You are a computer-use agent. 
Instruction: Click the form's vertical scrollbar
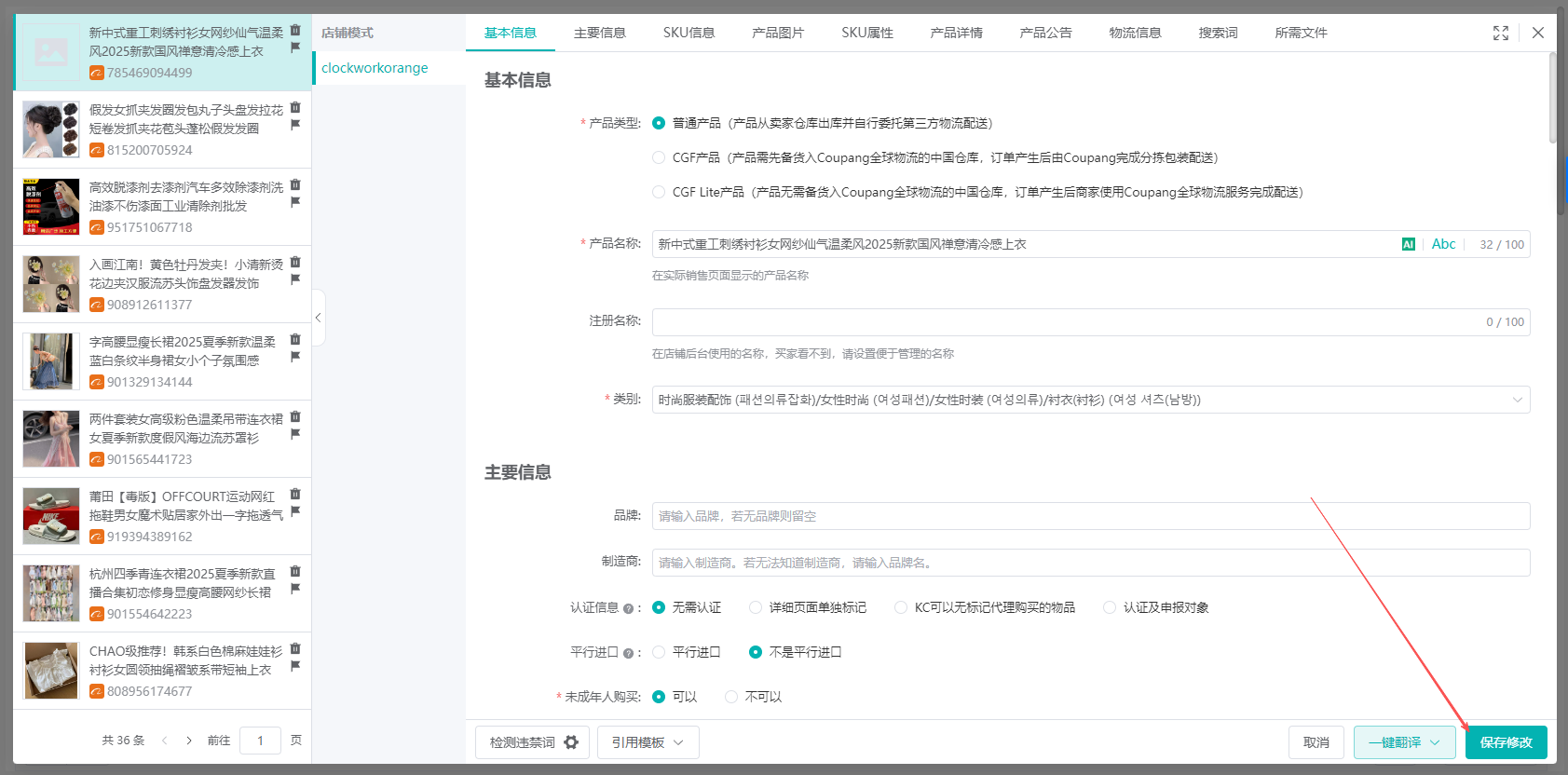(x=1552, y=98)
